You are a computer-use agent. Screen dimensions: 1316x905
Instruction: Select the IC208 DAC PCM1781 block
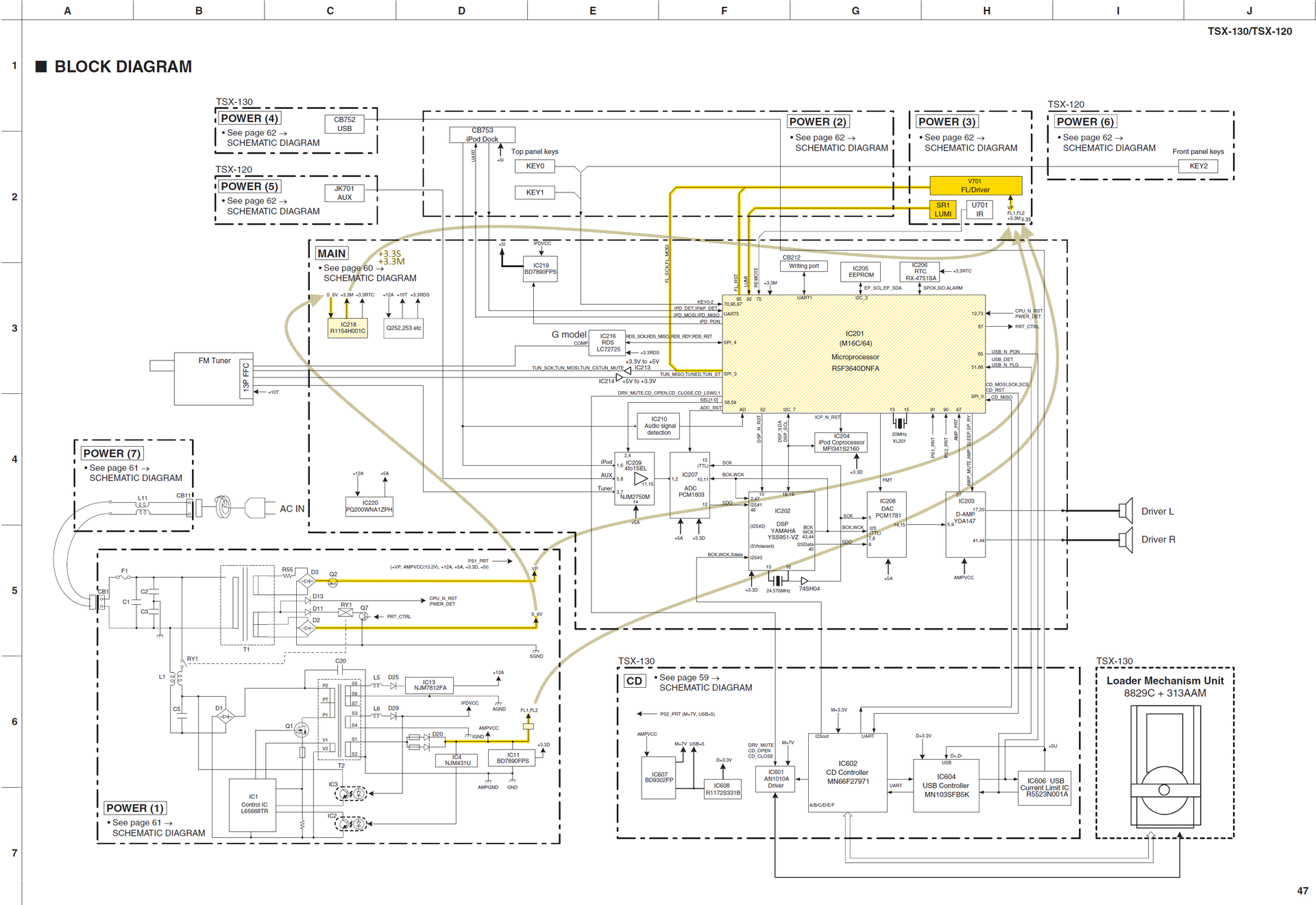[x=887, y=524]
